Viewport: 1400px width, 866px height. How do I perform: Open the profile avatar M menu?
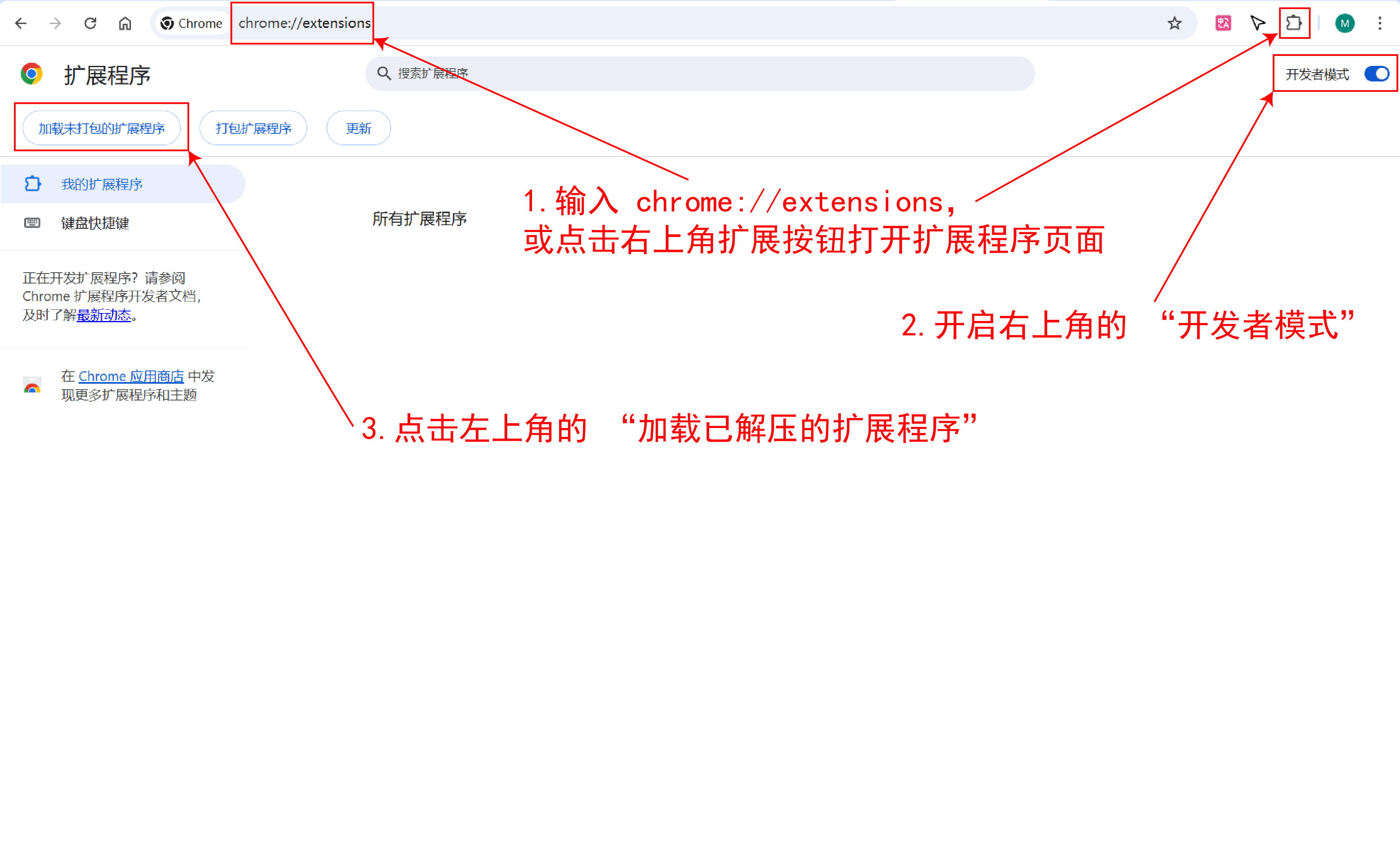point(1345,24)
